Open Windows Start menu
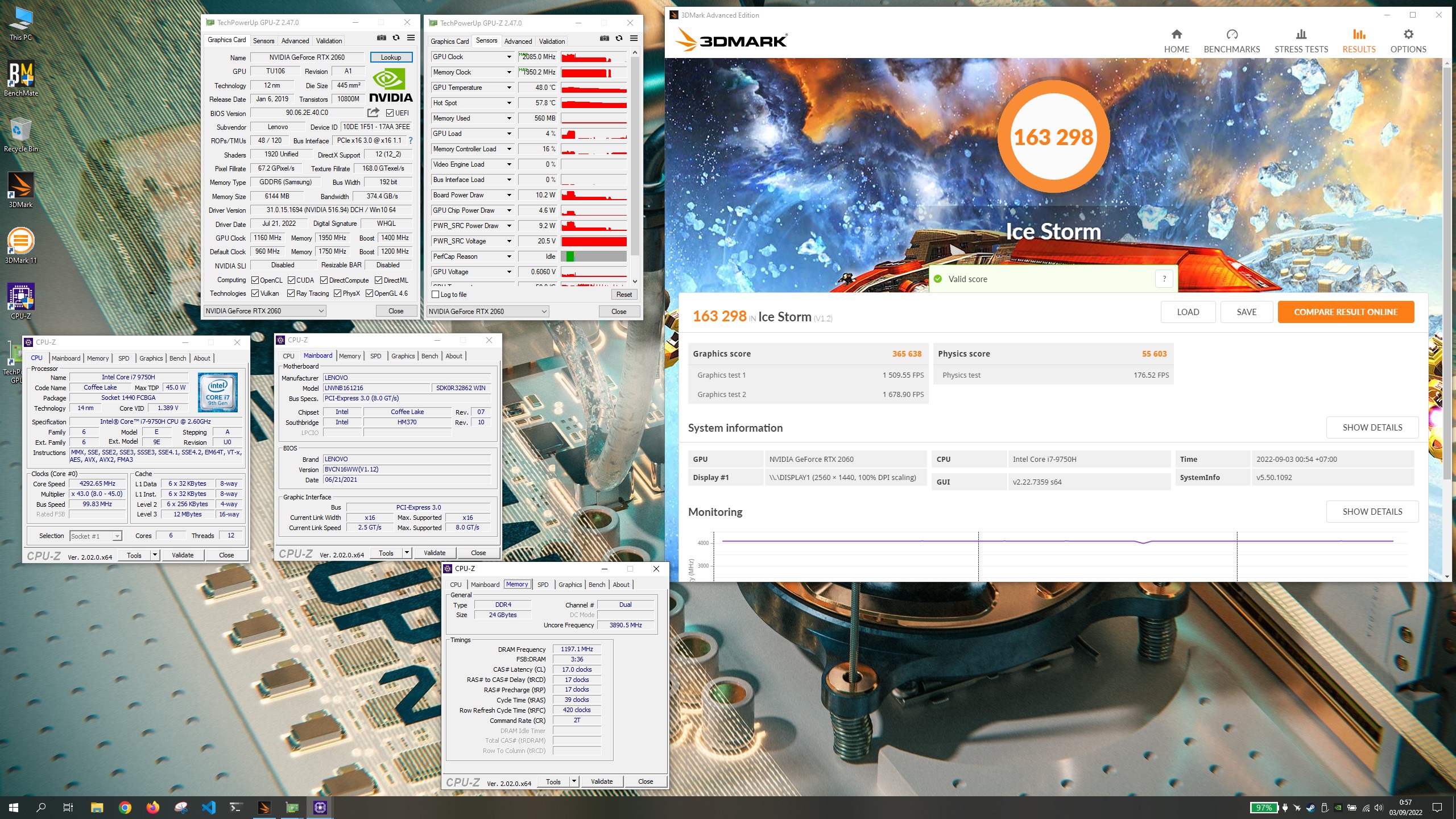Image resolution: width=1456 pixels, height=819 pixels. point(14,808)
